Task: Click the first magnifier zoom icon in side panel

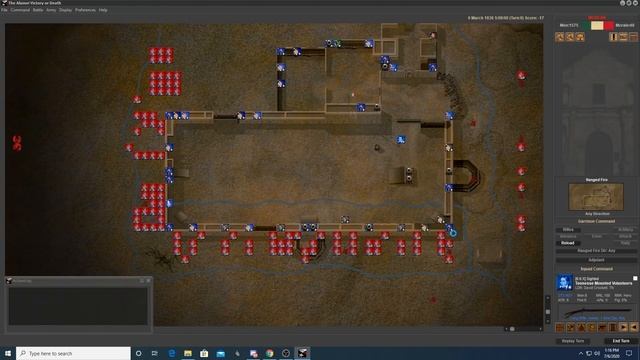Action: [560, 37]
